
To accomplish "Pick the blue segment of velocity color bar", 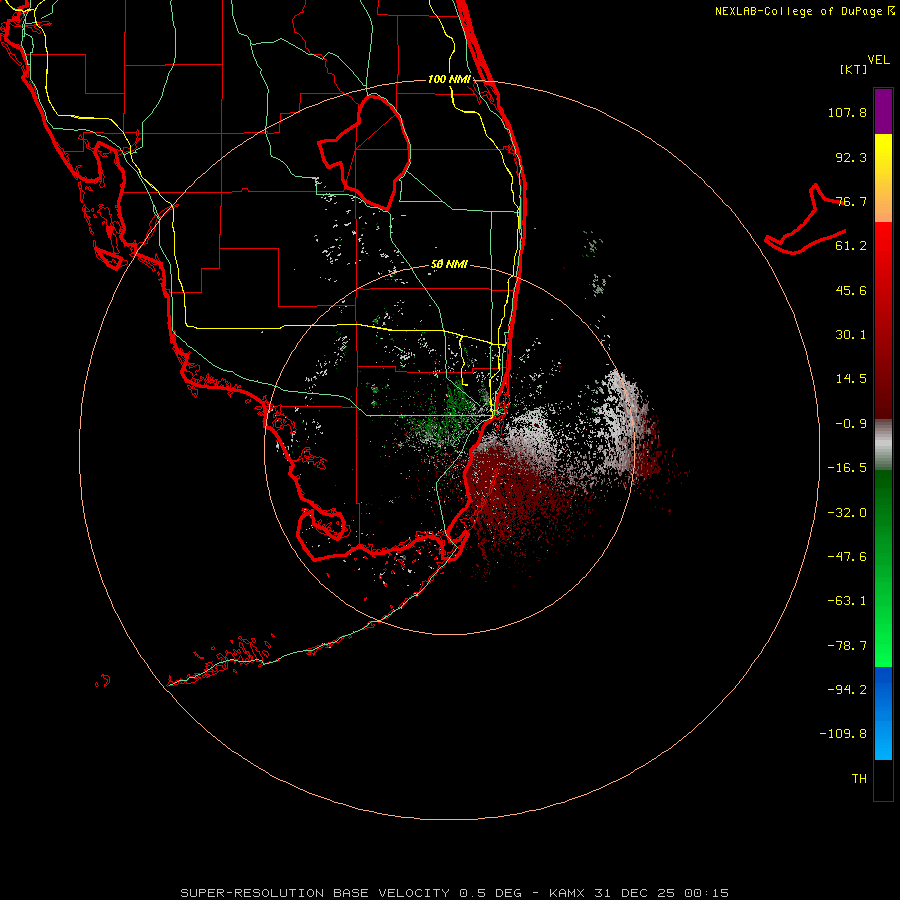I will [x=883, y=713].
